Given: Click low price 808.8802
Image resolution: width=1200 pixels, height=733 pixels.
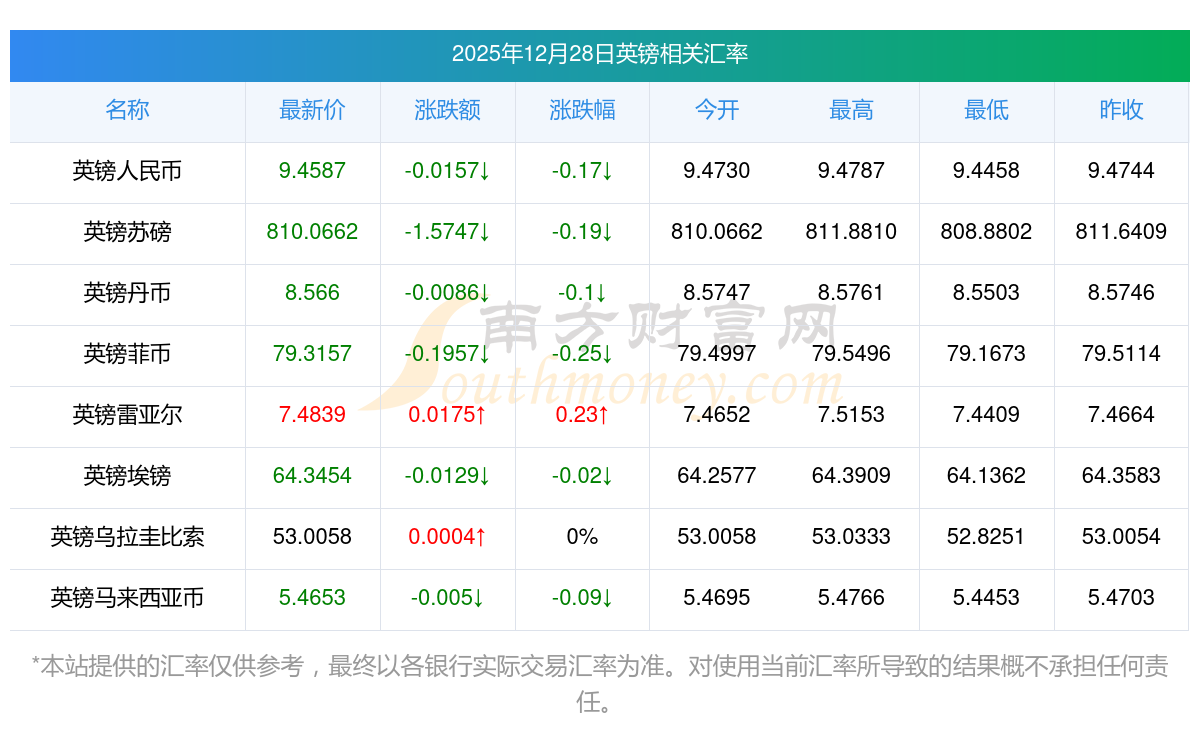Looking at the screenshot, I should pos(986,232).
